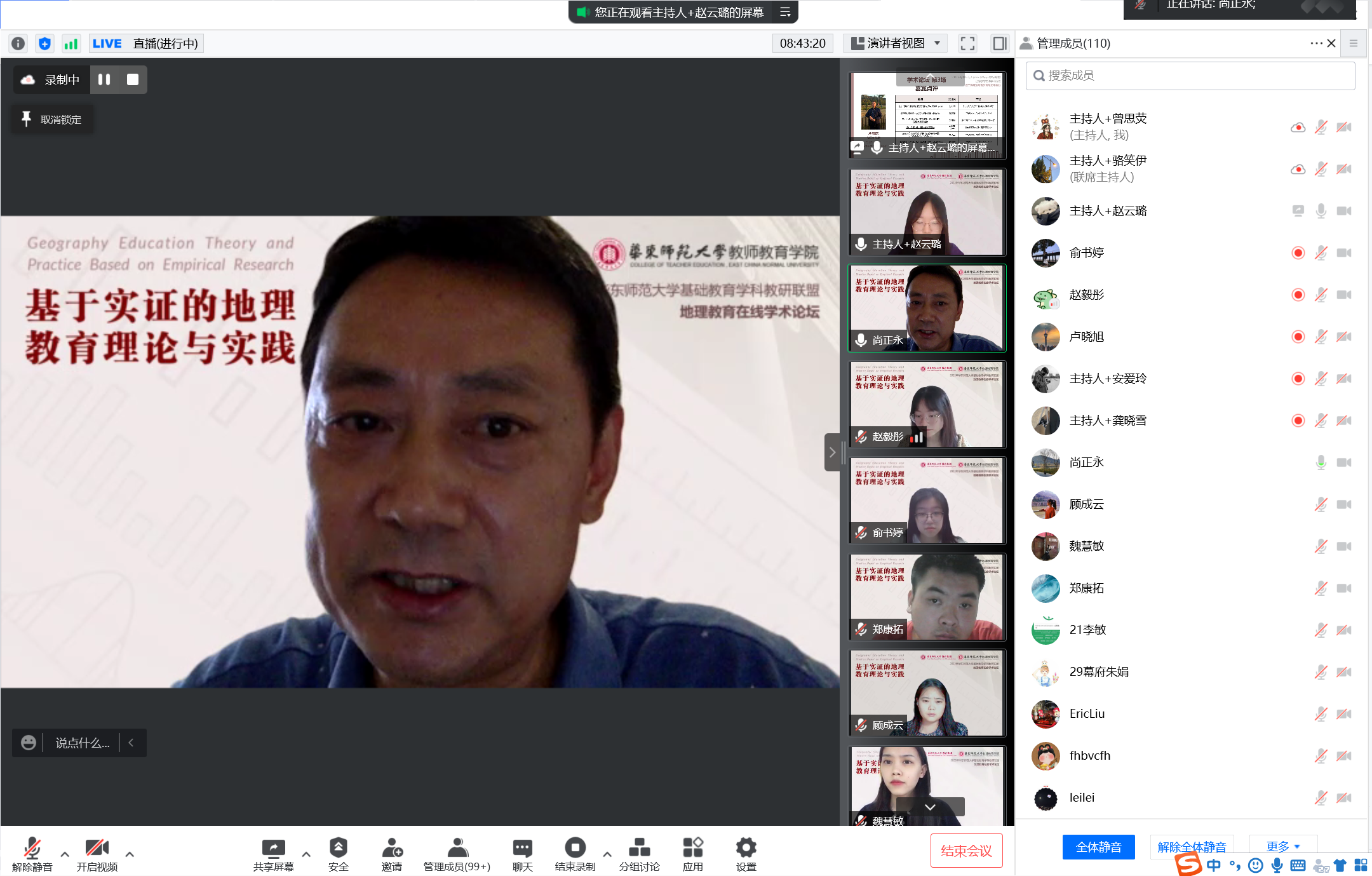The image size is (1372, 876).
Task: Toggle microphone for 主持人+赵云璐
Action: tap(1321, 211)
